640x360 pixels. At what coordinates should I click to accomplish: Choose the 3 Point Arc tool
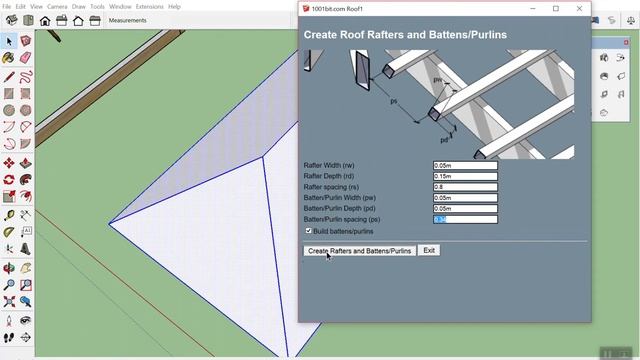[x=9, y=144]
